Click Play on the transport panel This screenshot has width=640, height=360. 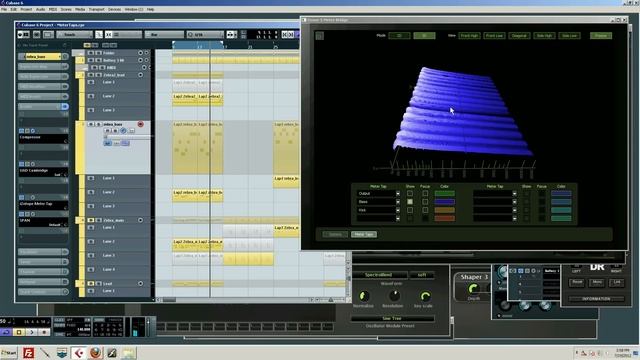click(x=31, y=333)
